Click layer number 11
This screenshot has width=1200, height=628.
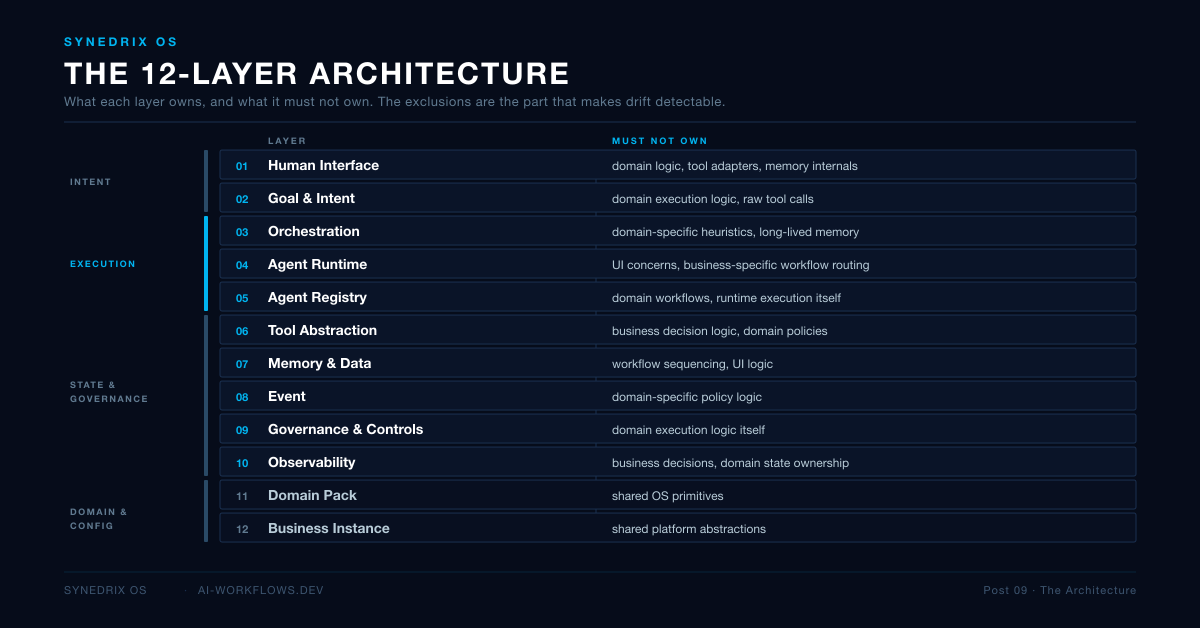(x=242, y=496)
